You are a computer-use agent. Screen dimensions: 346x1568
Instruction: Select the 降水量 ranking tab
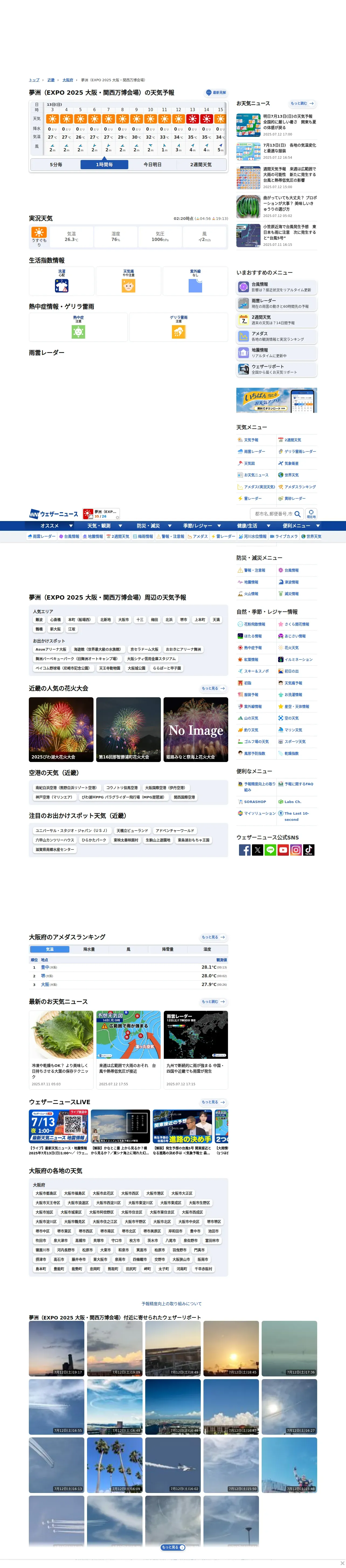89,949
